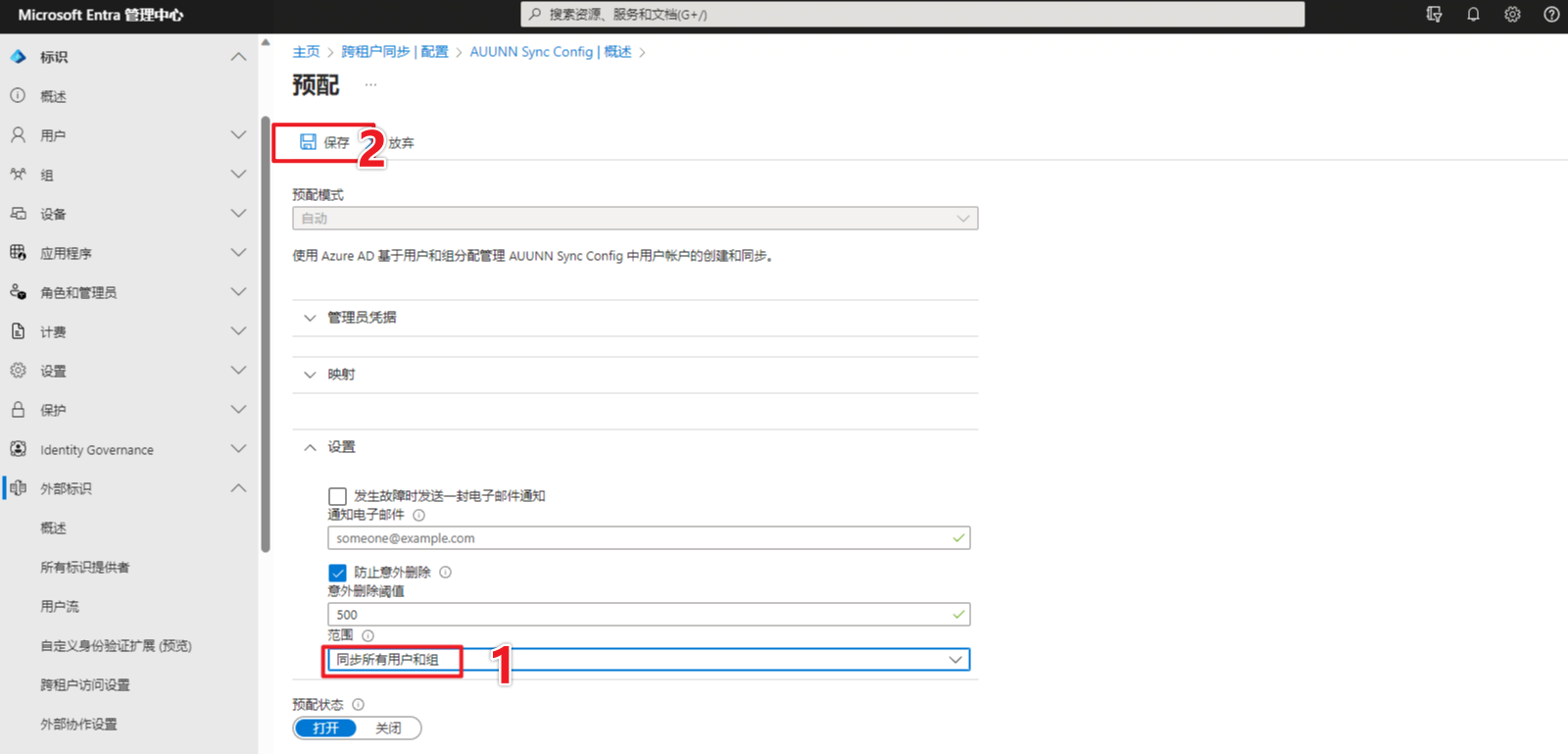Click the info icon beside 通知电子邮件
Viewport: 1568px width, 754px height.
pyautogui.click(x=418, y=515)
